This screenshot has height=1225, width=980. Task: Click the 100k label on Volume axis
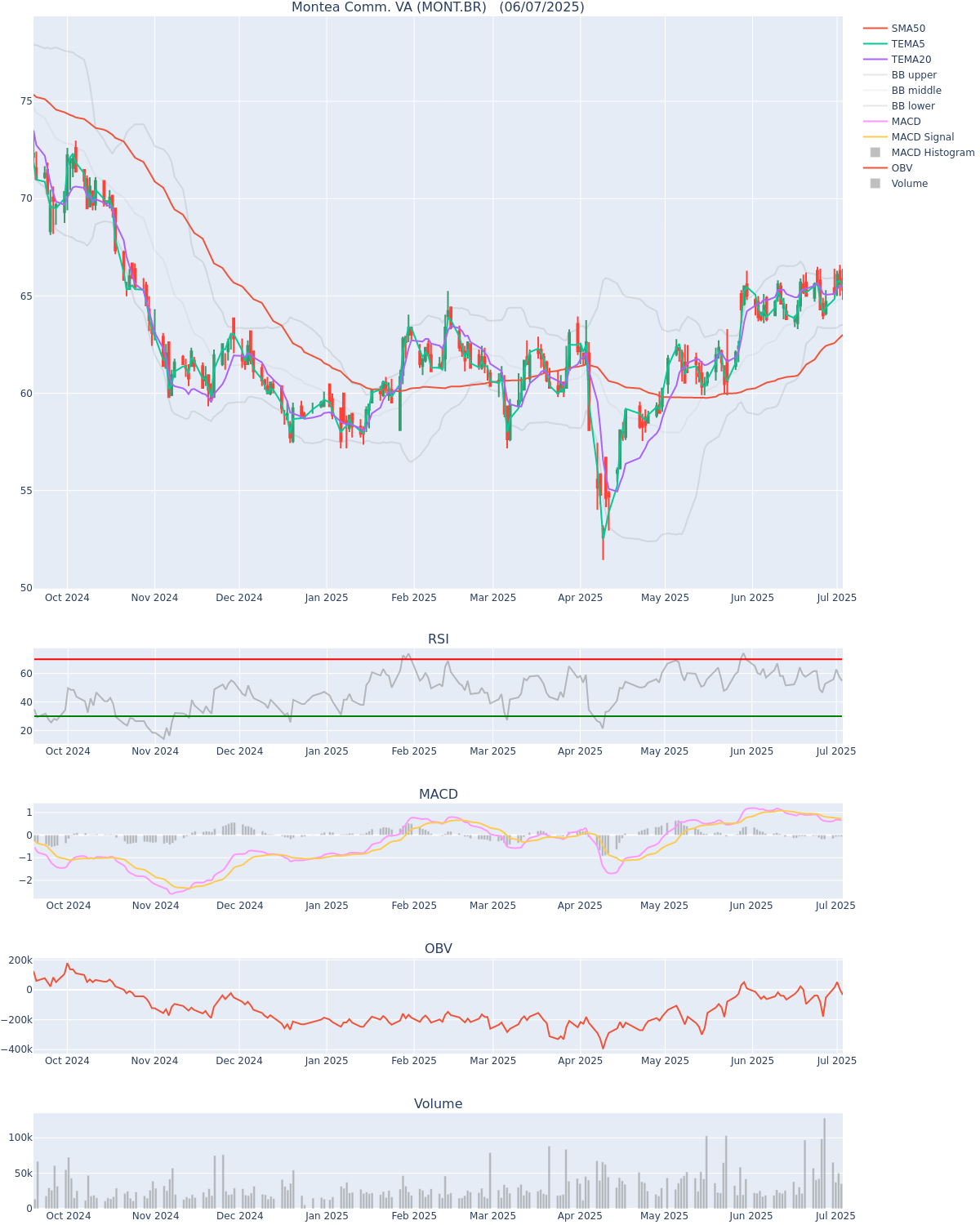point(20,1138)
